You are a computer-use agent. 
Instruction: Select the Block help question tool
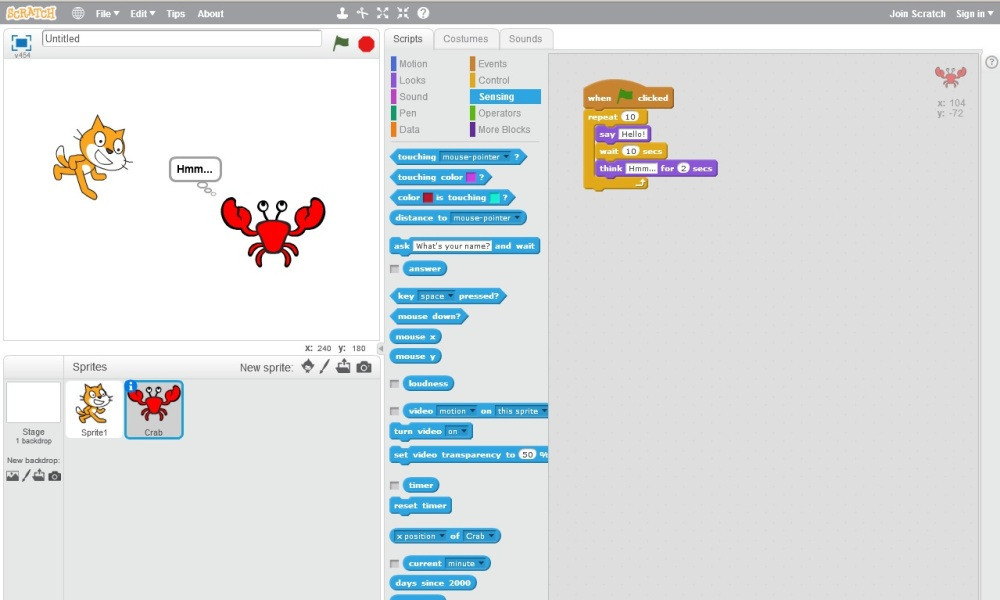(423, 13)
